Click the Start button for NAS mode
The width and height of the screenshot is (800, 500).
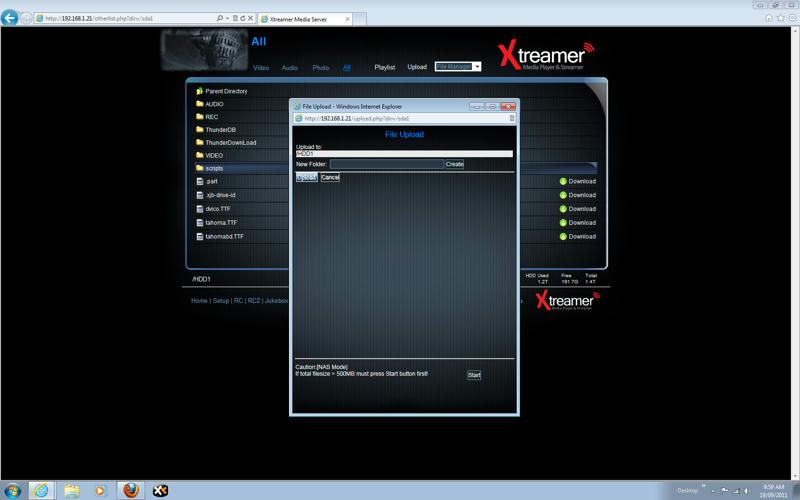point(474,375)
